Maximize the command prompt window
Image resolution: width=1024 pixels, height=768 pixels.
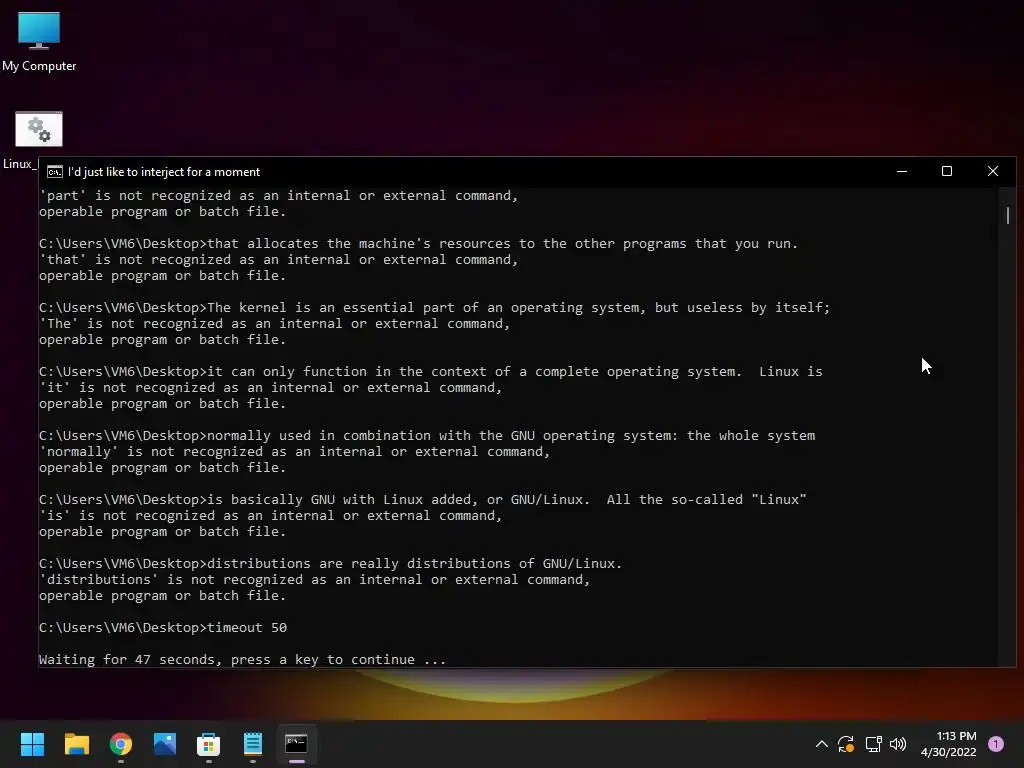pyautogui.click(x=947, y=171)
